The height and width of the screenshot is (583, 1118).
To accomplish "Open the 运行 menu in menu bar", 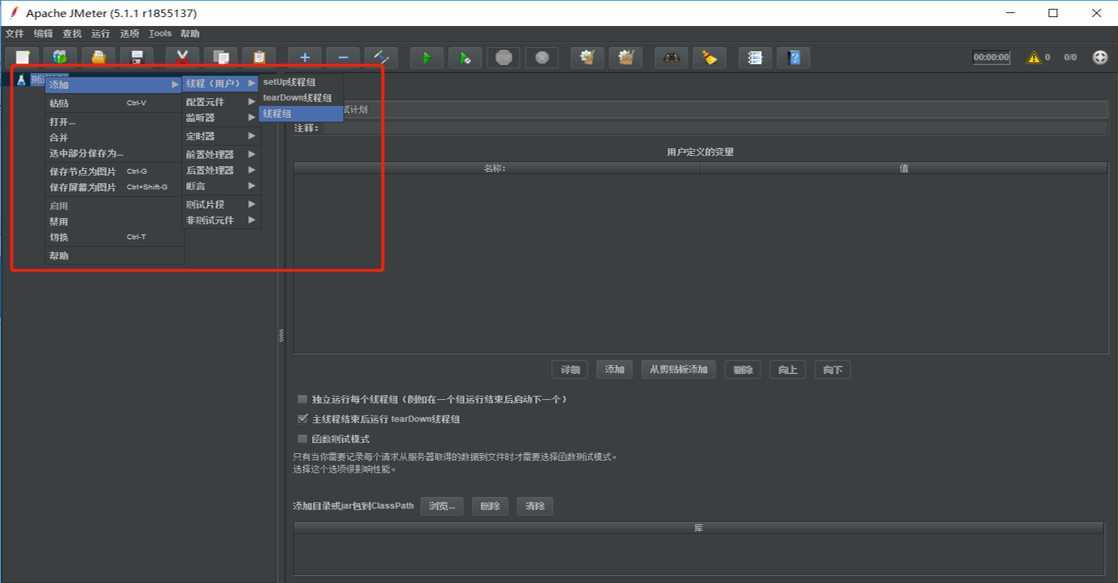I will point(101,33).
